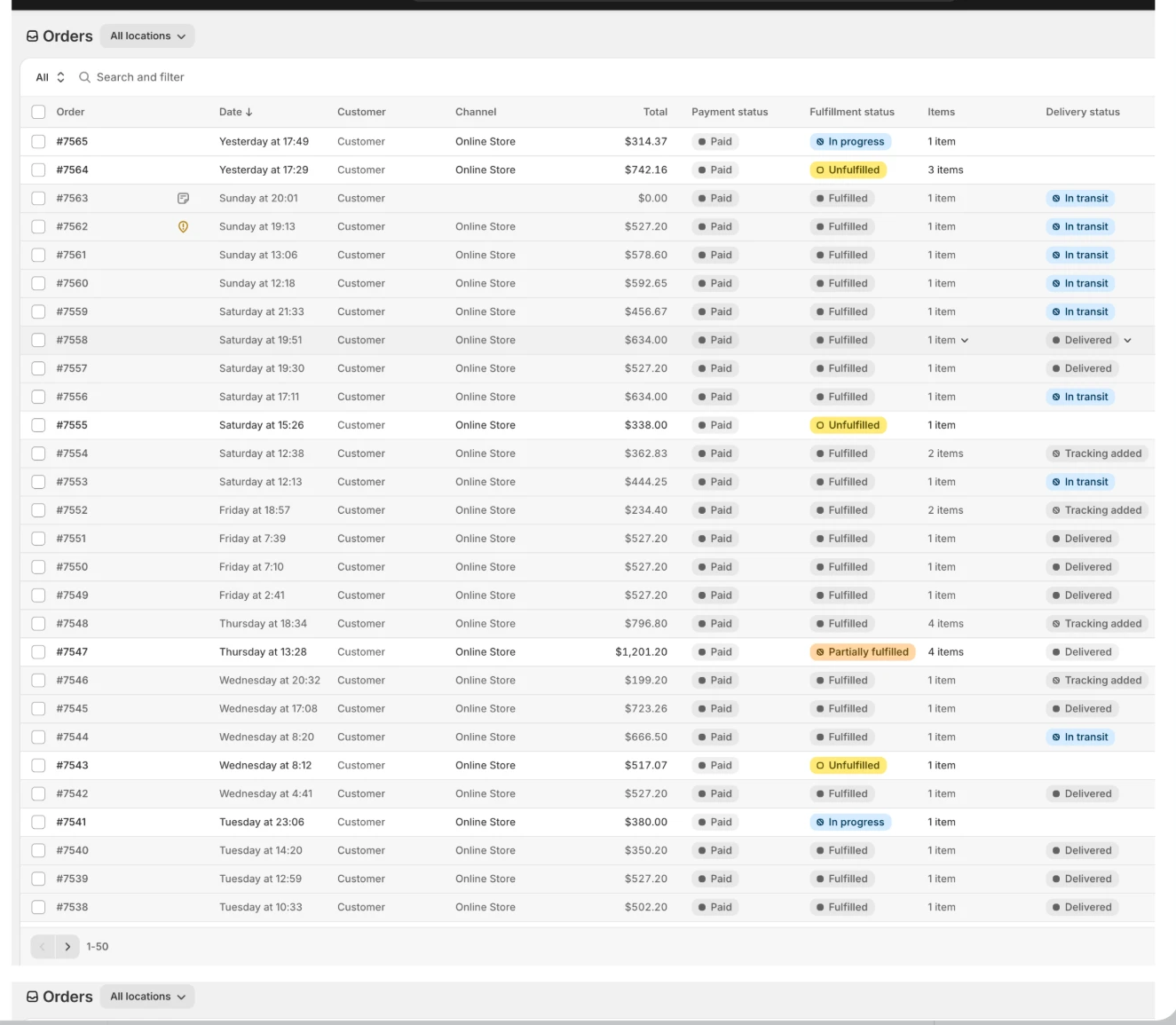This screenshot has width=1176, height=1025.
Task: Click the Partially fulfilled badge on order #7547
Action: point(863,652)
